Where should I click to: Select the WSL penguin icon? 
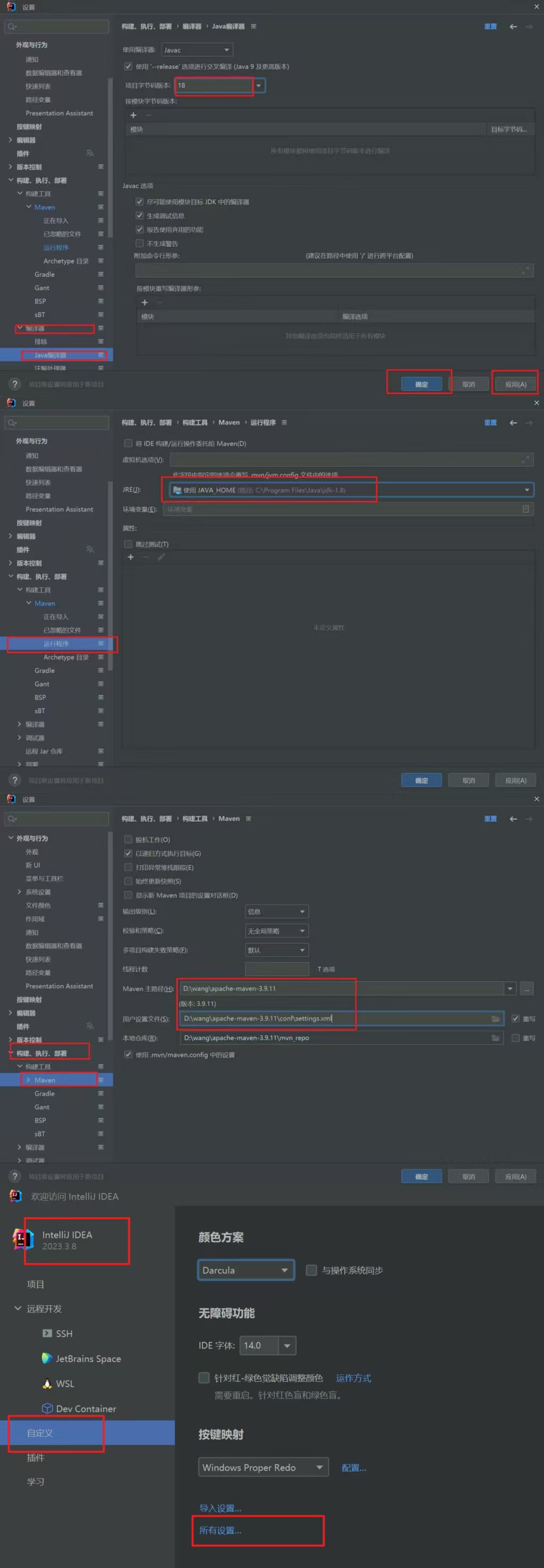pos(47,1384)
